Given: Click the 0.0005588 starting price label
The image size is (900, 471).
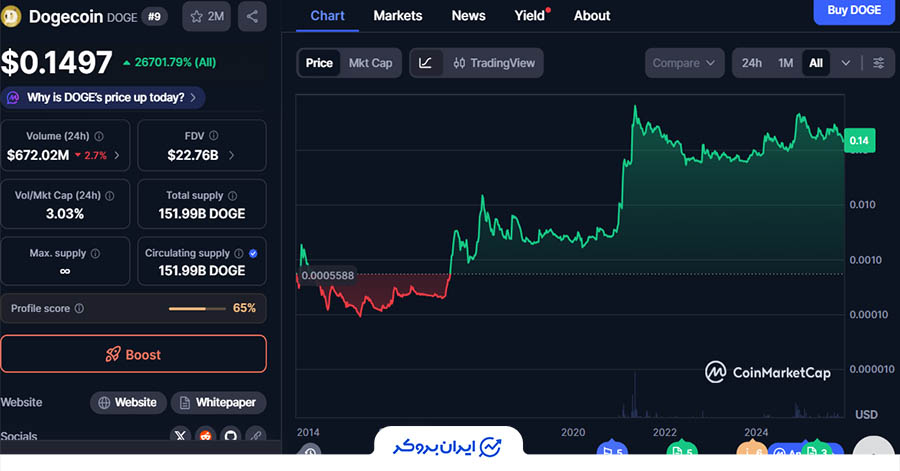Looking at the screenshot, I should point(327,275).
